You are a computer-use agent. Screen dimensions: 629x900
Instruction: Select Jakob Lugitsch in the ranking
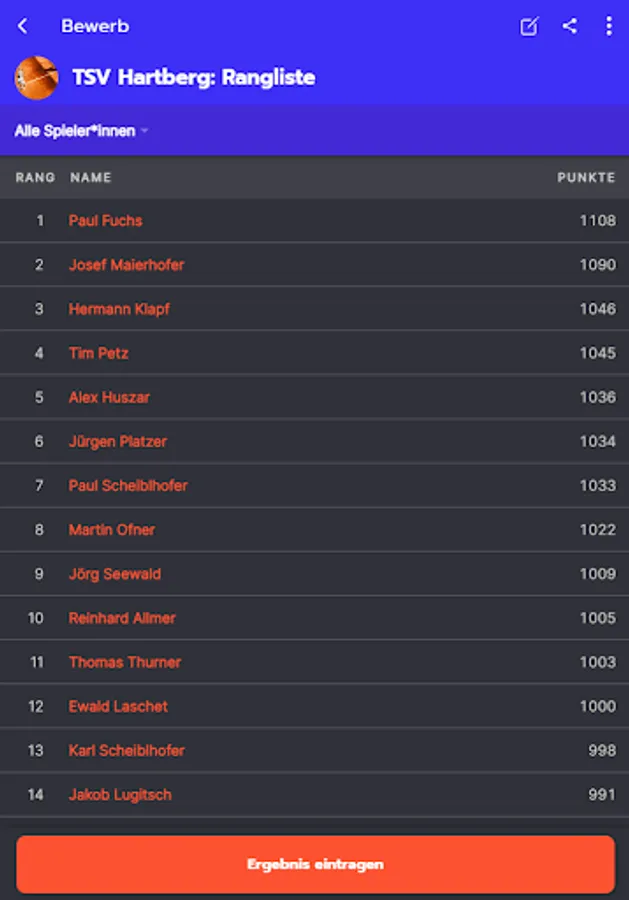click(x=120, y=794)
